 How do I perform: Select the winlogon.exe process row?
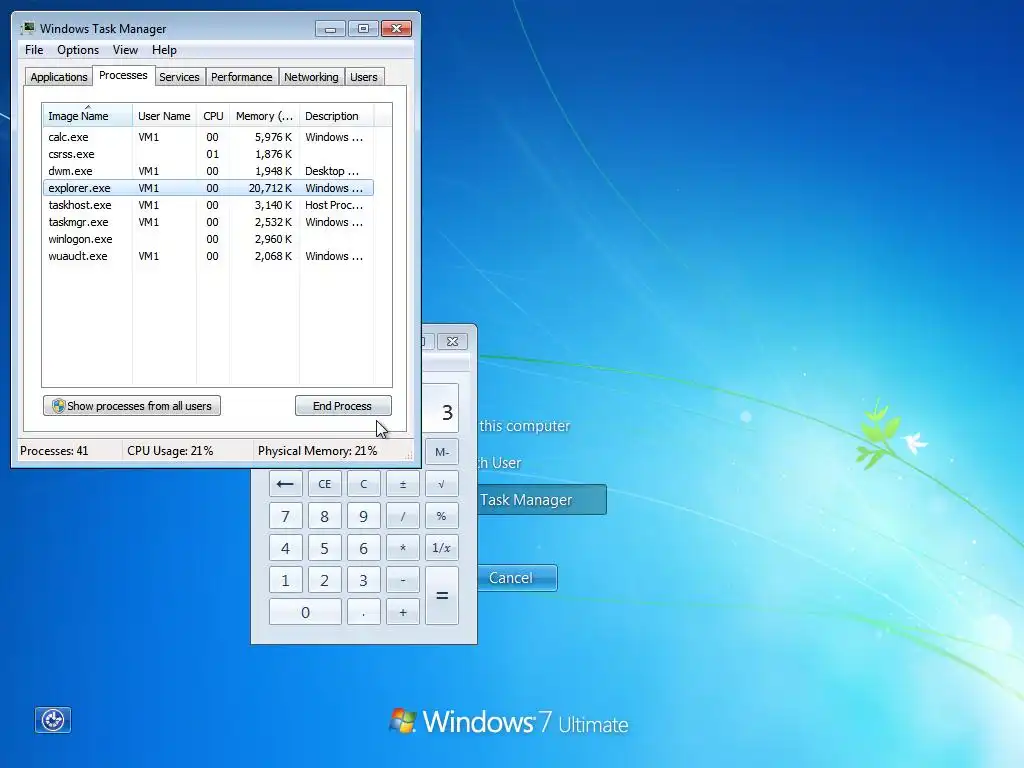coord(208,239)
